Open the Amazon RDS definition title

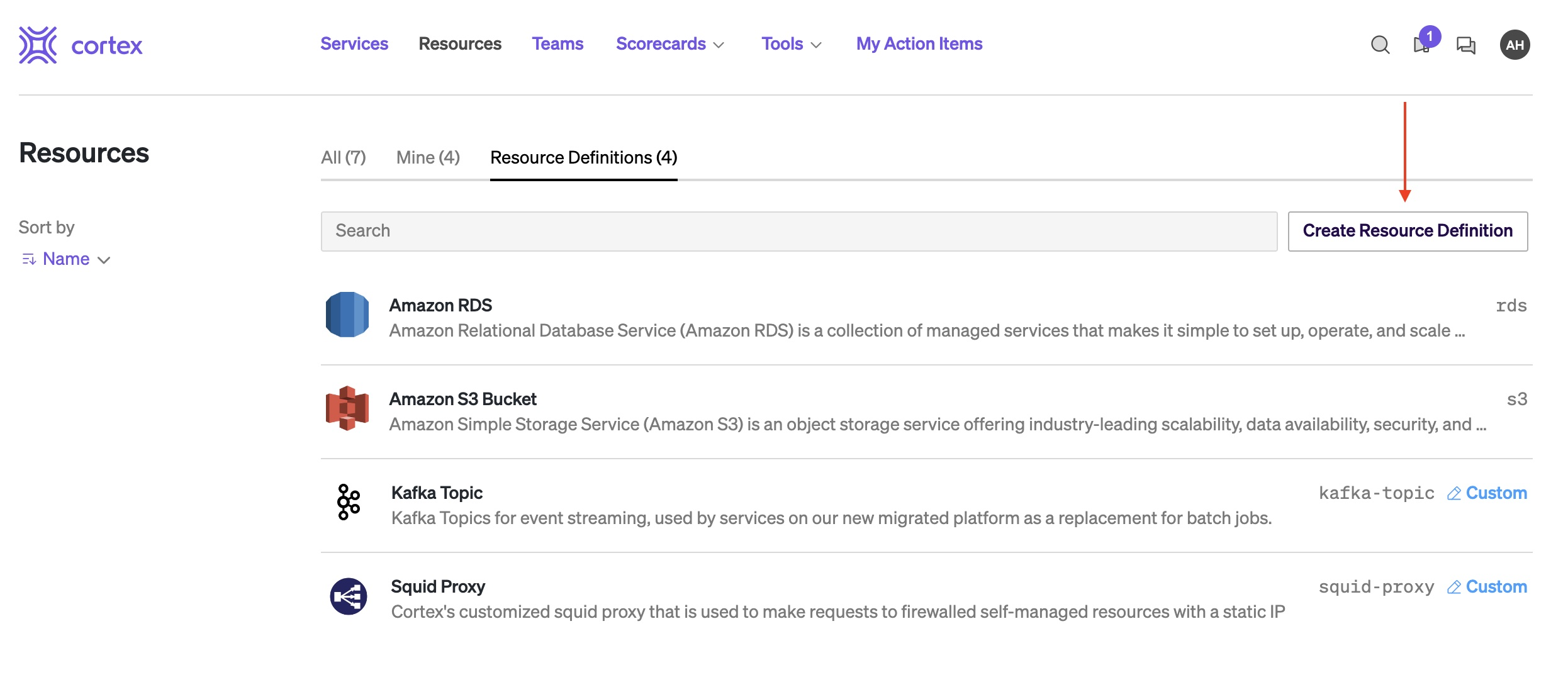point(440,306)
